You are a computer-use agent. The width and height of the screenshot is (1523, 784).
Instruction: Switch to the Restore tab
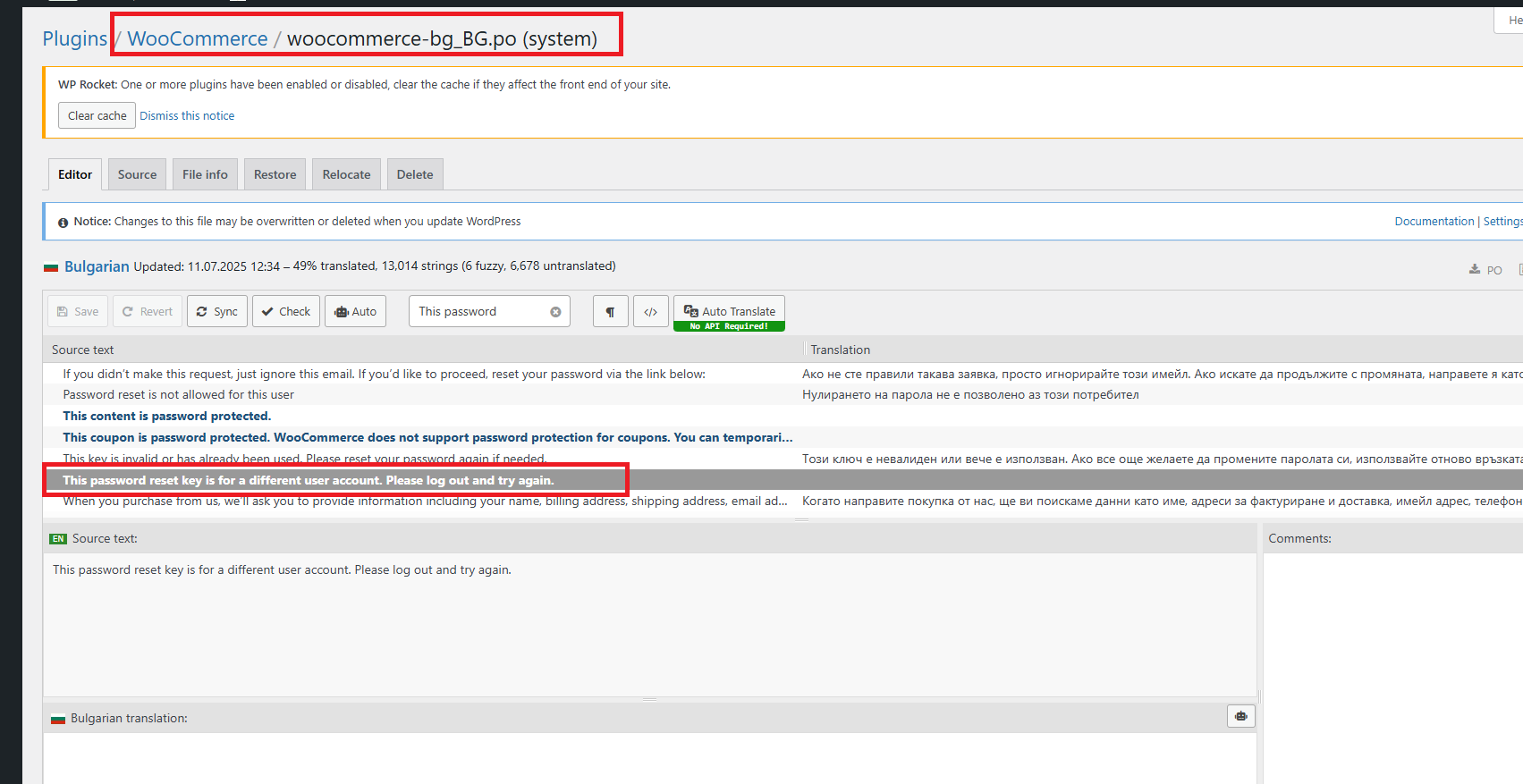tap(275, 174)
